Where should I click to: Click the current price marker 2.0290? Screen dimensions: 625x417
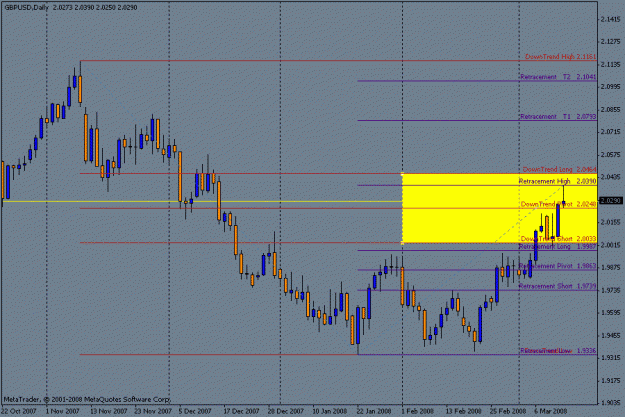click(x=611, y=200)
